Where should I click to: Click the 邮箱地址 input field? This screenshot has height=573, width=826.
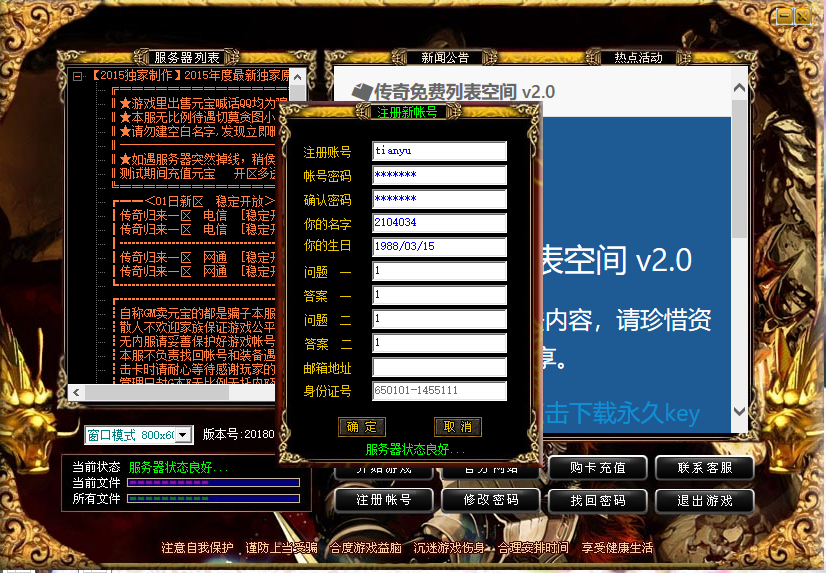click(x=439, y=367)
